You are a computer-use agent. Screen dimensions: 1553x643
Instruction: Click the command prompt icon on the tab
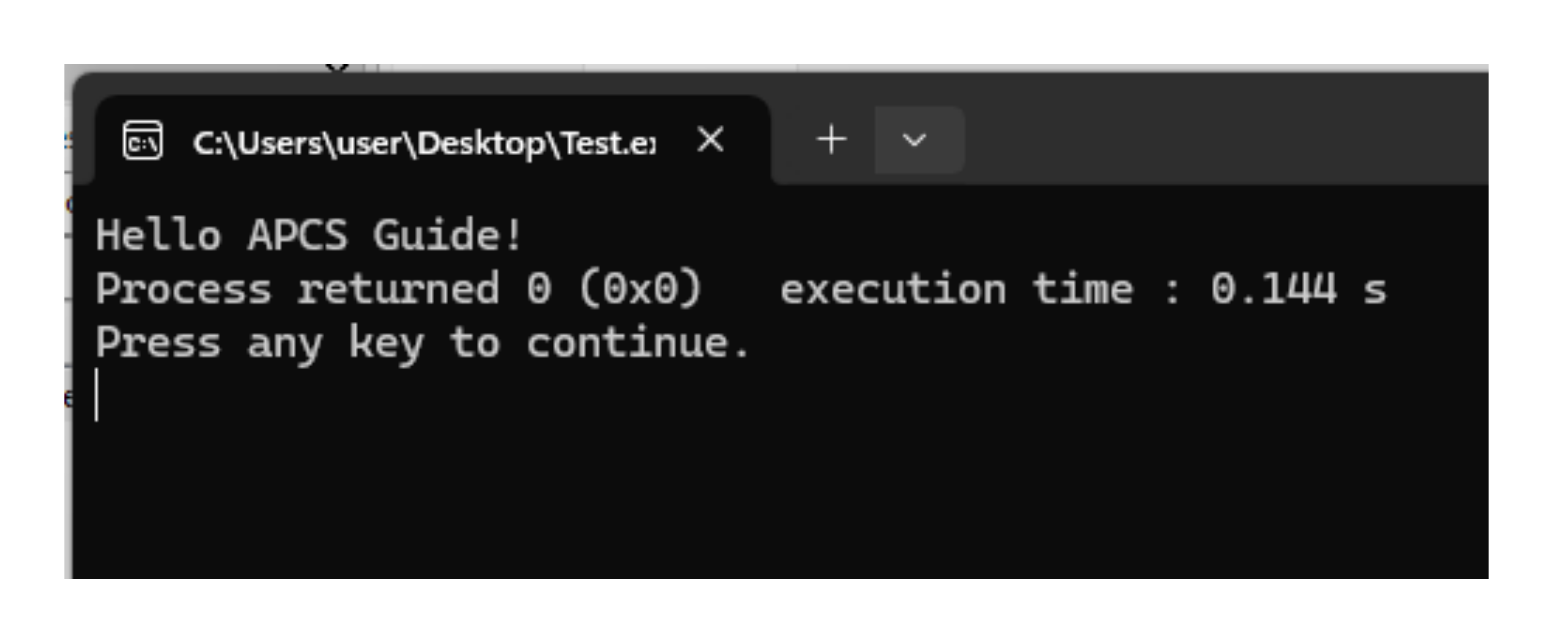click(x=143, y=141)
